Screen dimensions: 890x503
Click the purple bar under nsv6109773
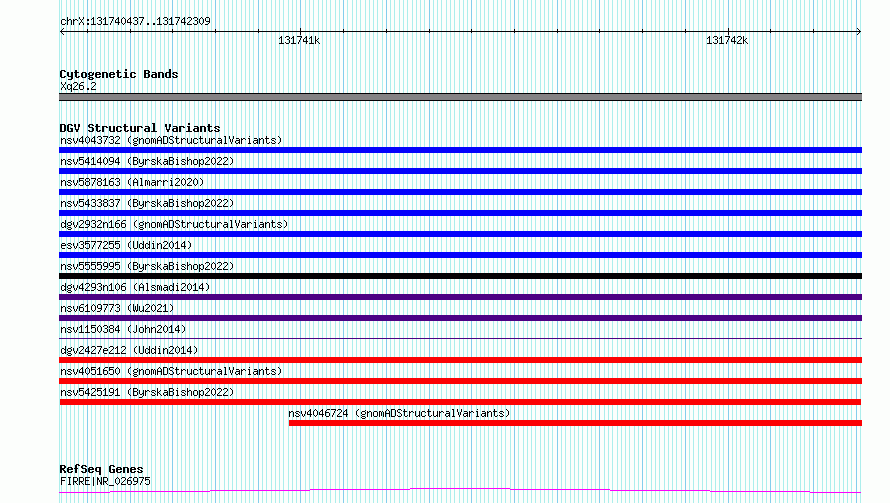click(x=460, y=318)
